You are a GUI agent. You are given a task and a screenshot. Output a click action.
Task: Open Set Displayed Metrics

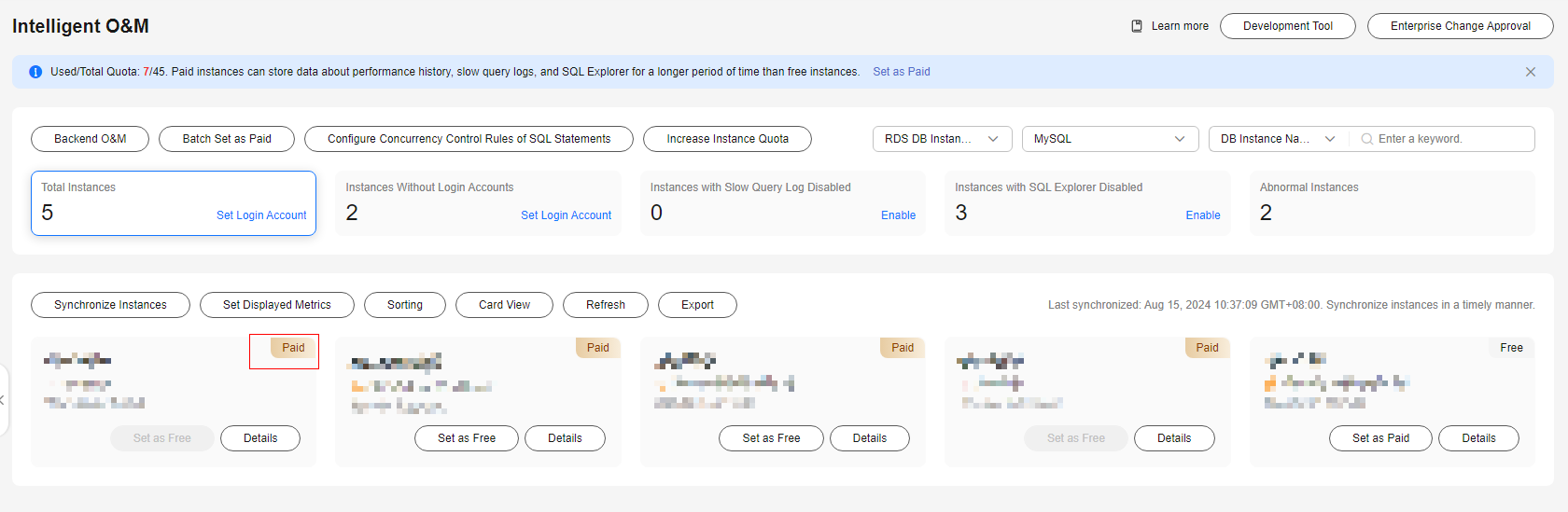click(276, 305)
